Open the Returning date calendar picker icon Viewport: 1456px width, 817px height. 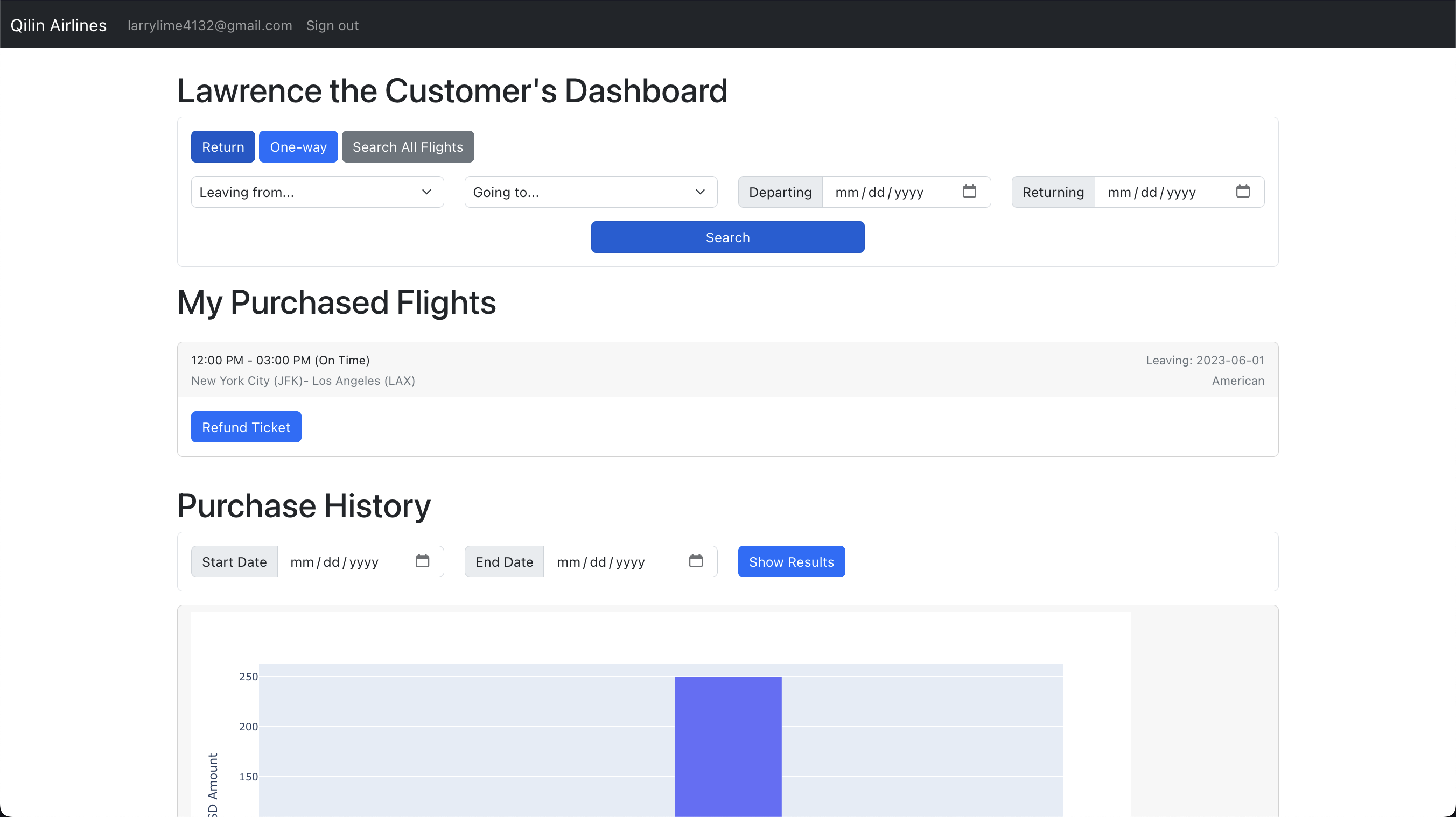click(x=1242, y=192)
